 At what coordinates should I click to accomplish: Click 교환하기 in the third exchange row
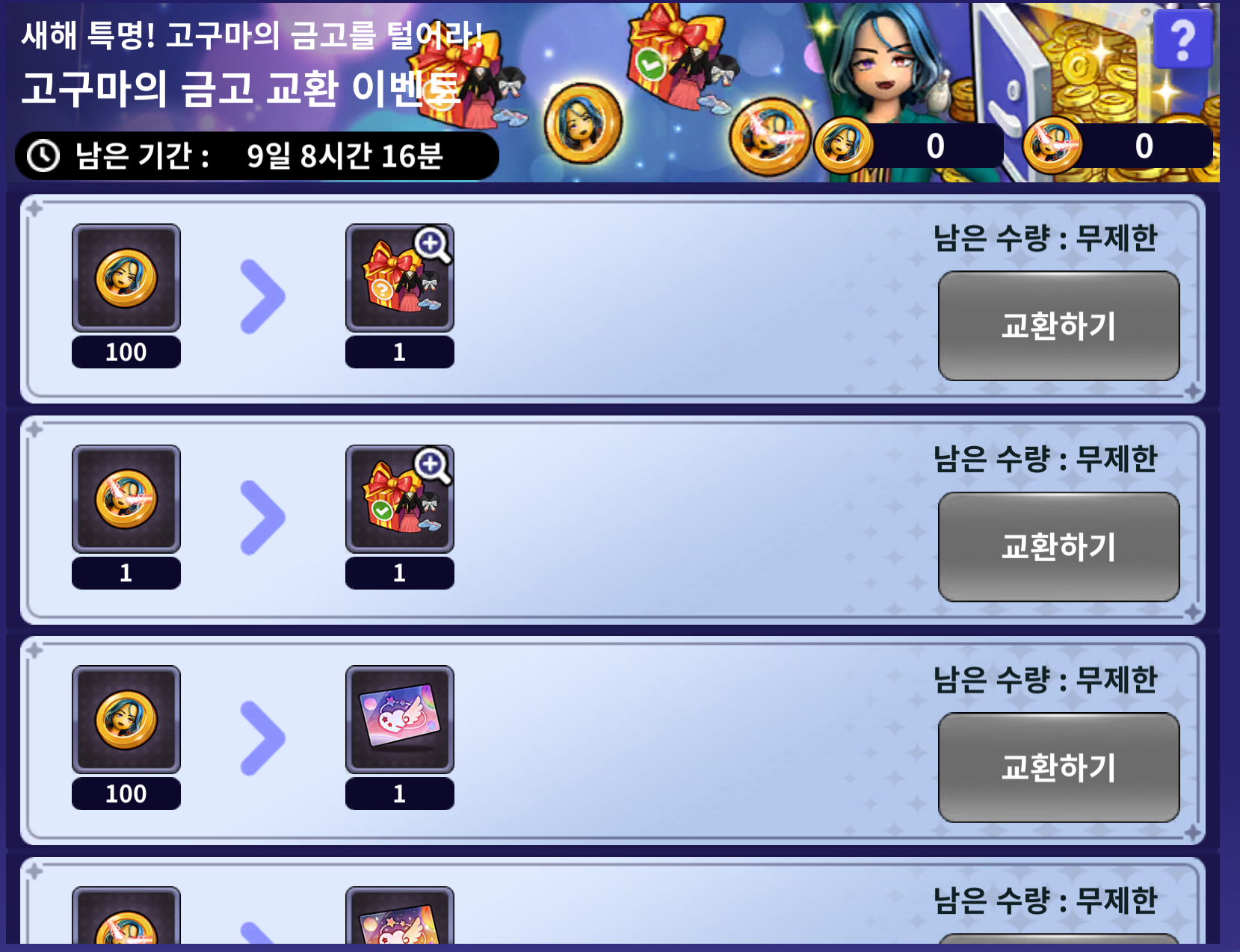point(1059,767)
